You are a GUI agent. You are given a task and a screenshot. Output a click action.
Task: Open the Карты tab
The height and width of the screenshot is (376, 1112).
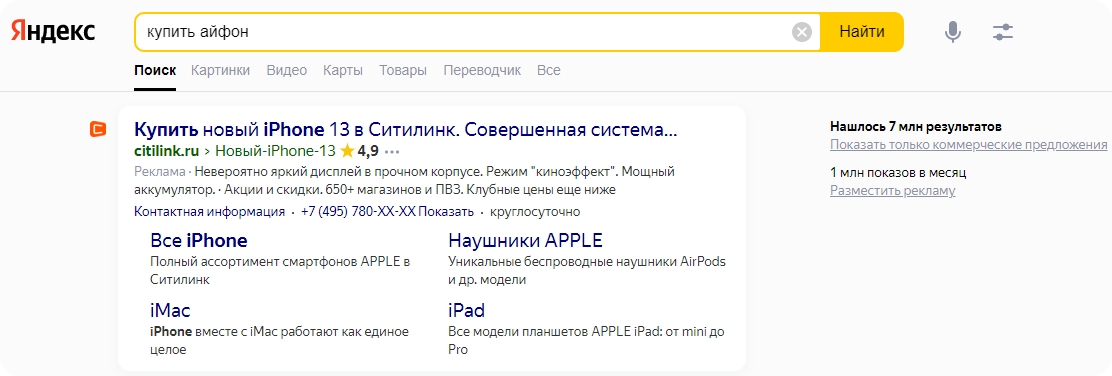pyautogui.click(x=343, y=70)
